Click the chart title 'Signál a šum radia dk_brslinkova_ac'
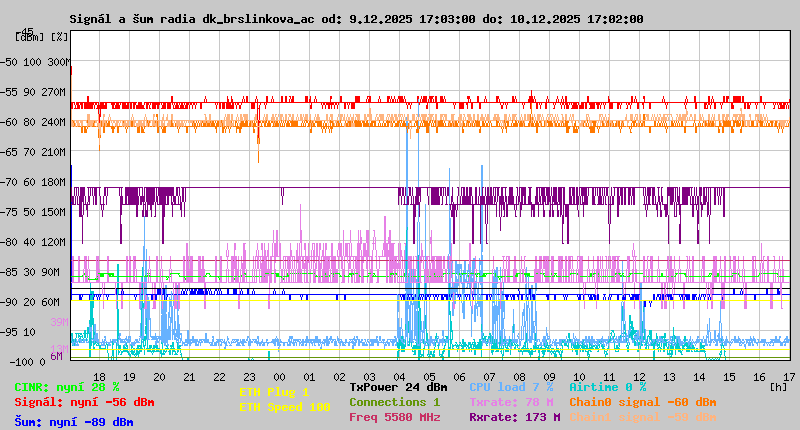Viewport: 800px width, 430px height. [x=192, y=19]
